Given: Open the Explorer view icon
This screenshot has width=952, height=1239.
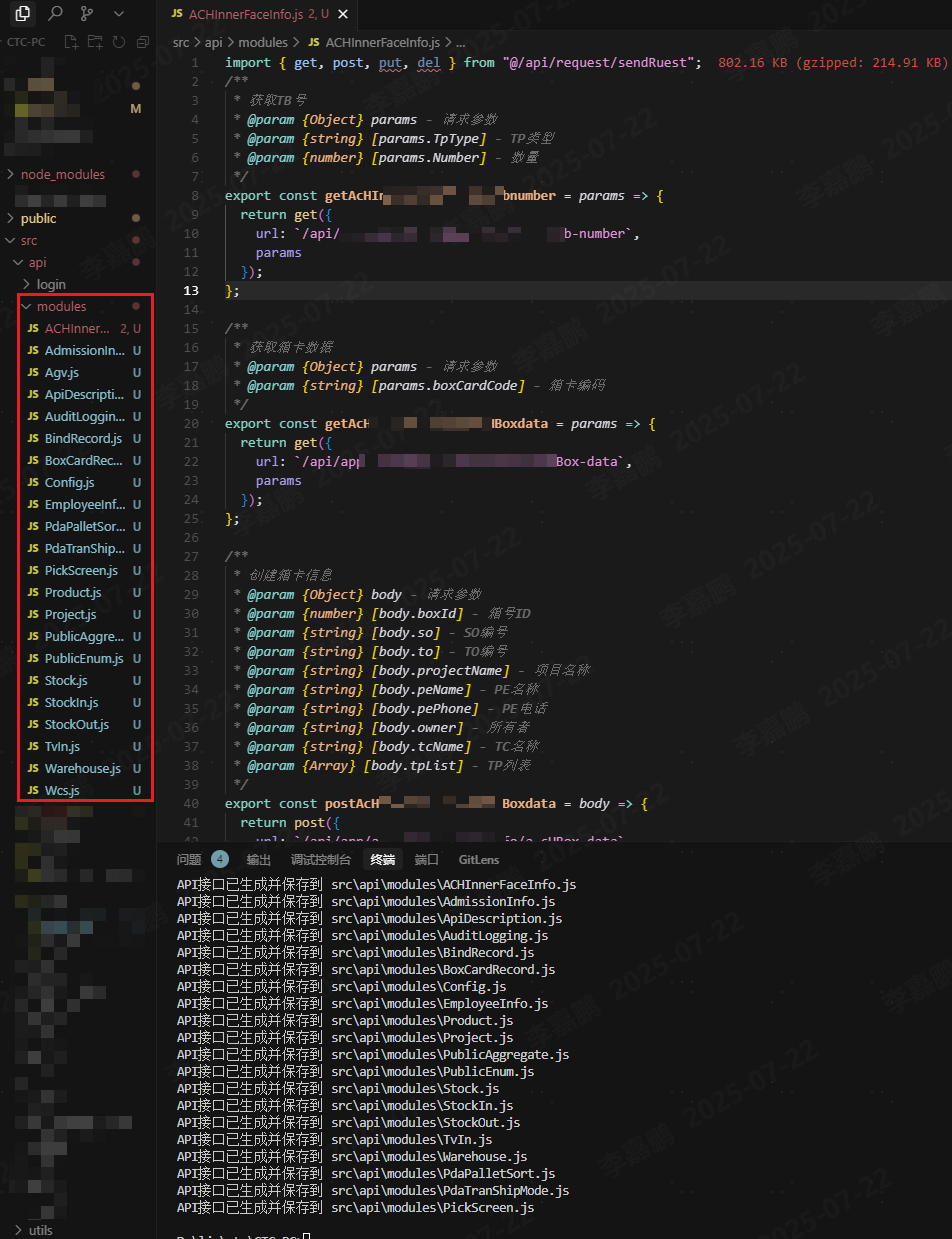Looking at the screenshot, I should (x=22, y=14).
